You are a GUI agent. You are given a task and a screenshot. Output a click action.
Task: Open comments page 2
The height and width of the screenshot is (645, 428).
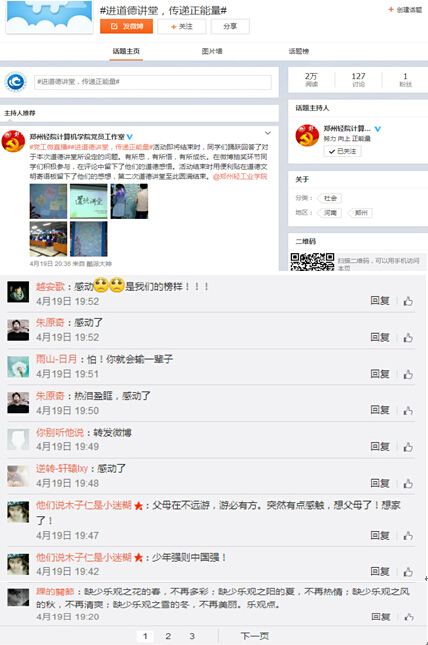coord(168,636)
